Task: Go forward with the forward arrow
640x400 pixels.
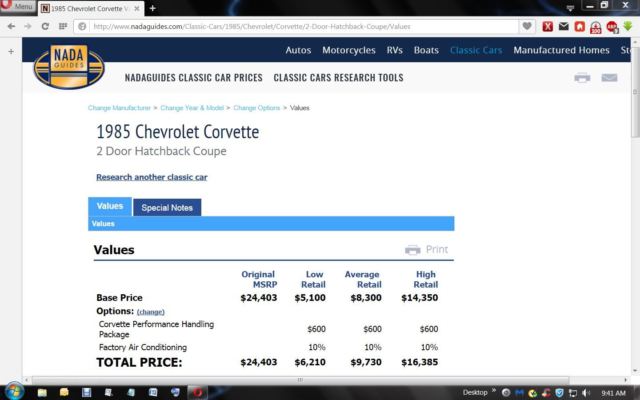Action: pyautogui.click(x=28, y=27)
